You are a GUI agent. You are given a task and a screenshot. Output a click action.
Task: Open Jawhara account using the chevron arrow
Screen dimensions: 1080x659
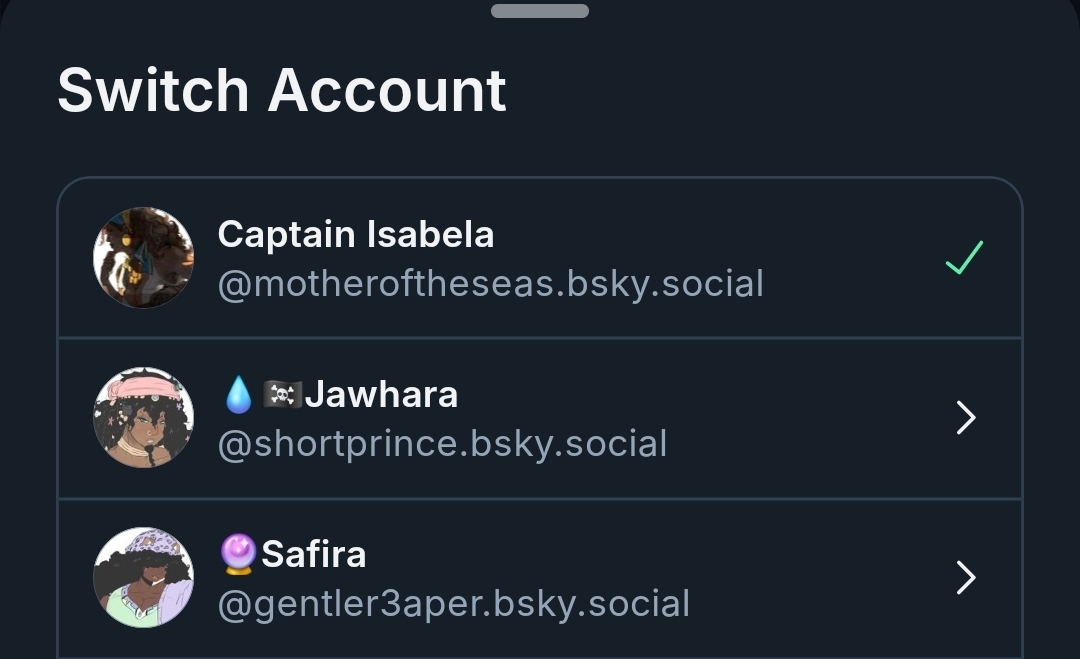point(965,418)
